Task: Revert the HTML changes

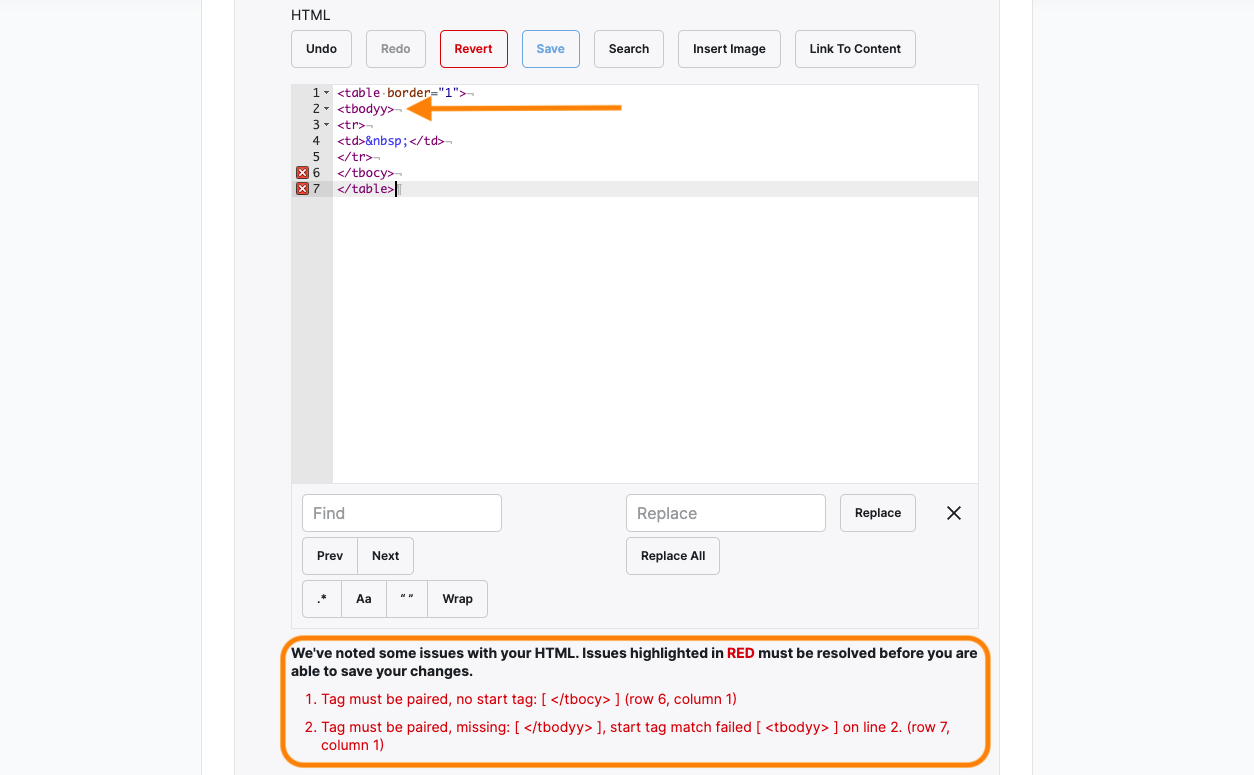Action: pos(473,48)
